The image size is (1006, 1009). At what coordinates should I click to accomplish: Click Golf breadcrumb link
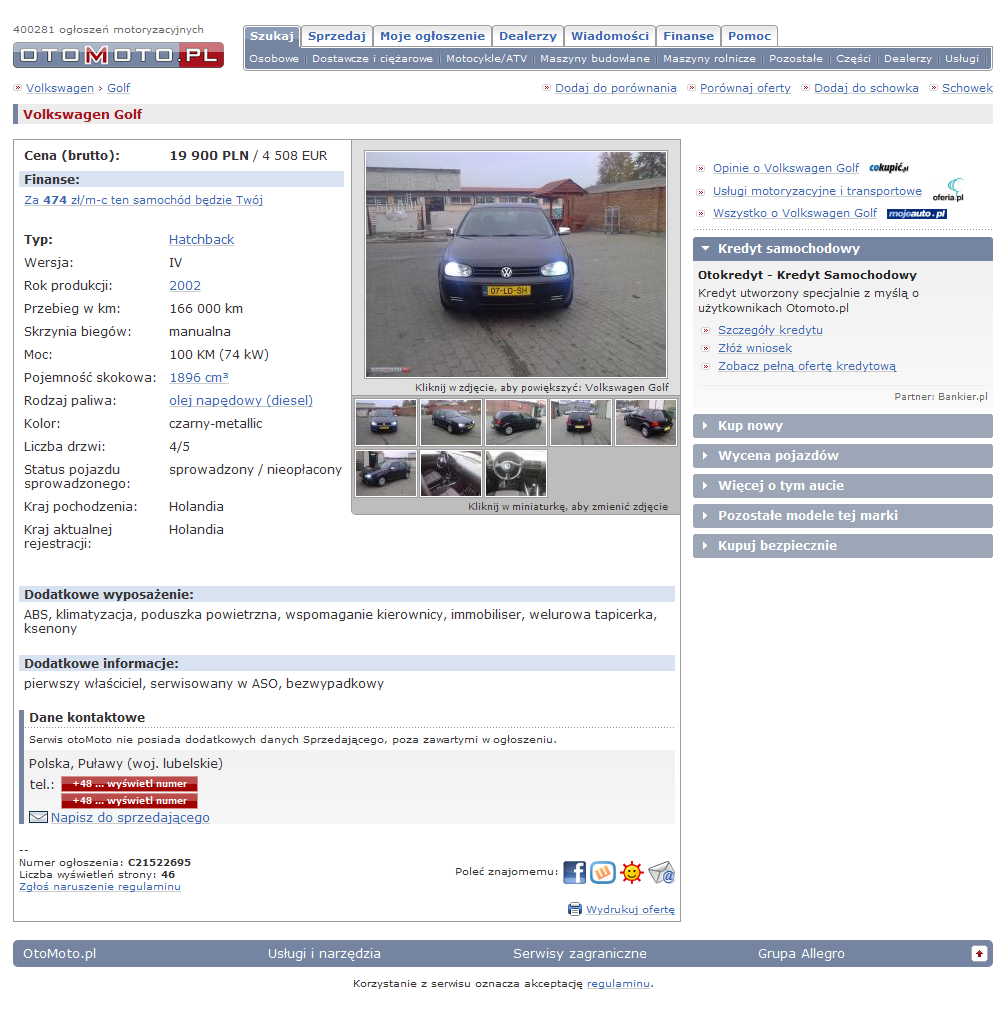pyautogui.click(x=118, y=88)
